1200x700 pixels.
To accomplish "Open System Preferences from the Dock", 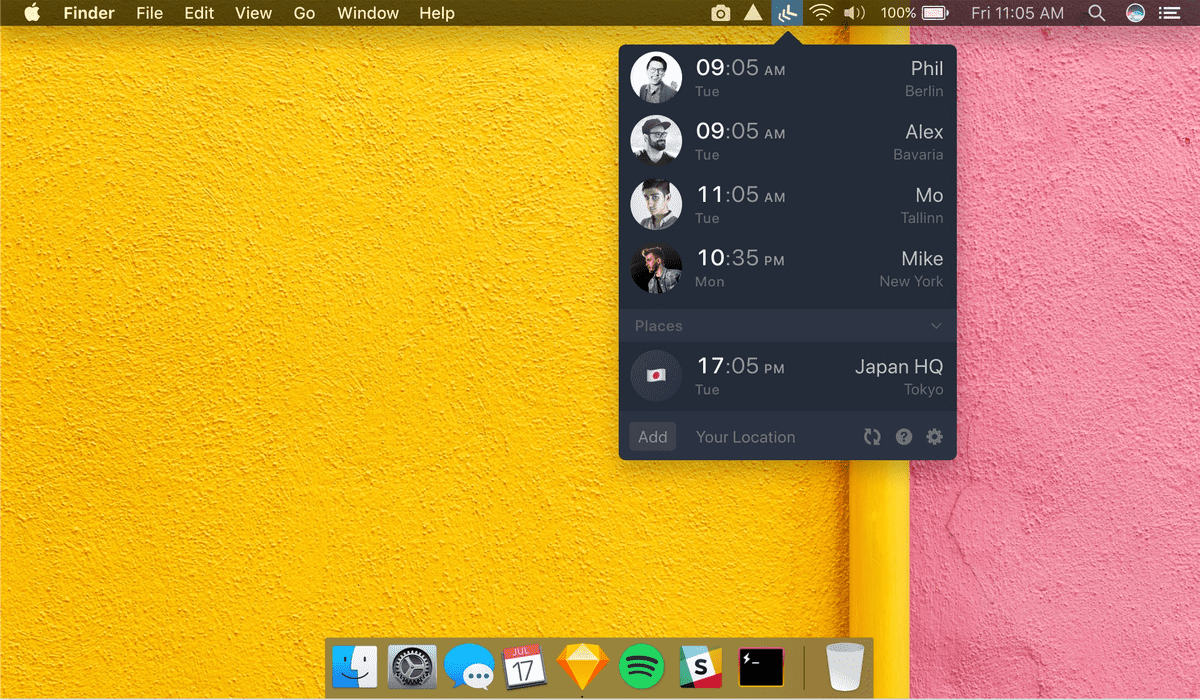I will (x=412, y=666).
